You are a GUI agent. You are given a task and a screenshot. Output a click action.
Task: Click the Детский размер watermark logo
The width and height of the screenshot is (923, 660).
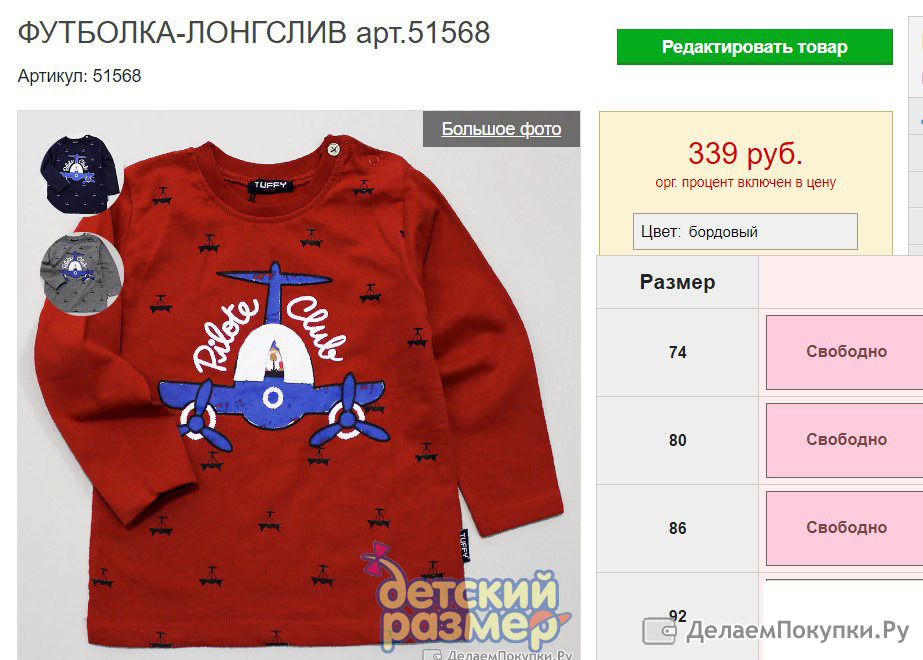465,601
